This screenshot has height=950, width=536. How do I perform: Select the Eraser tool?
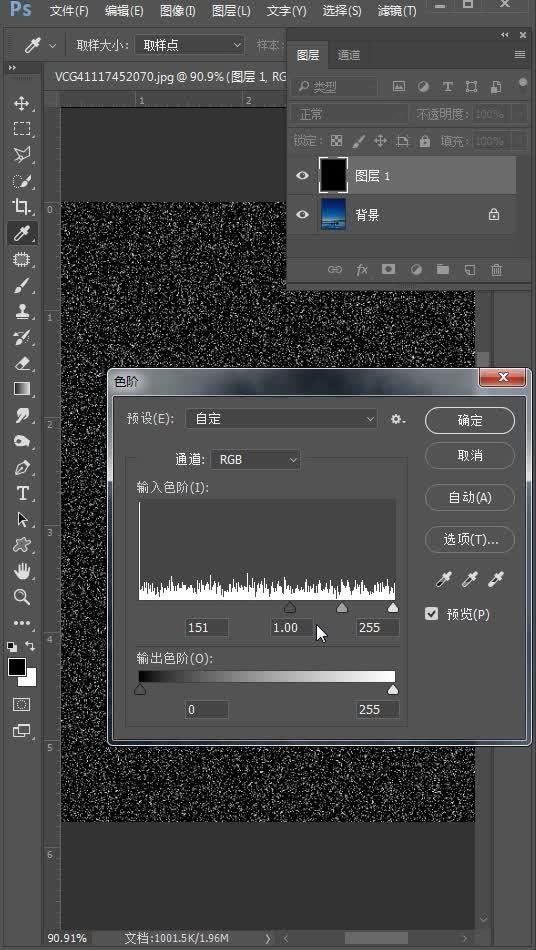coord(22,364)
